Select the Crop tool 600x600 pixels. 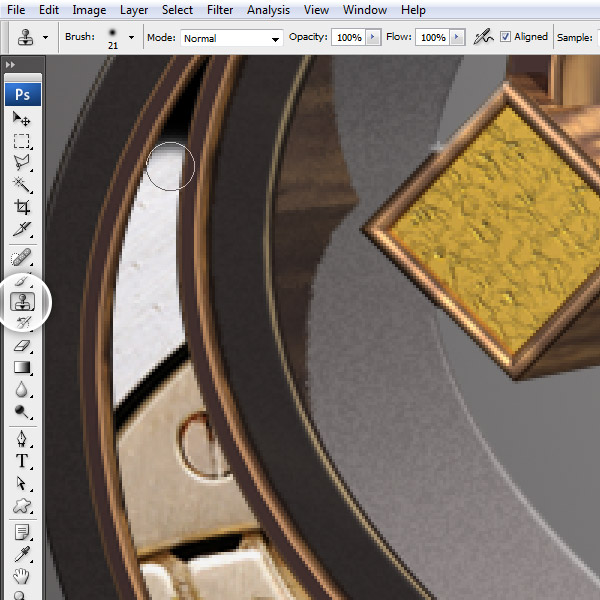point(22,207)
